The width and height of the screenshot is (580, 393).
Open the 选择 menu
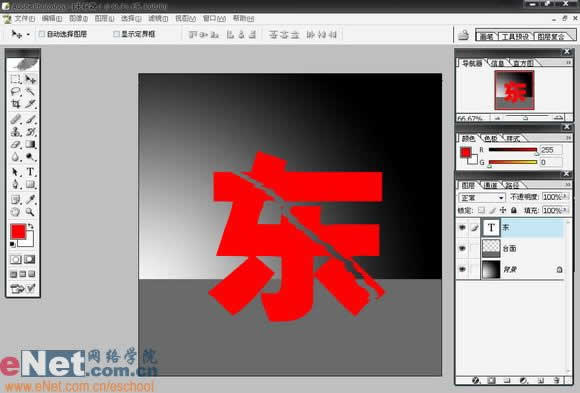(131, 19)
